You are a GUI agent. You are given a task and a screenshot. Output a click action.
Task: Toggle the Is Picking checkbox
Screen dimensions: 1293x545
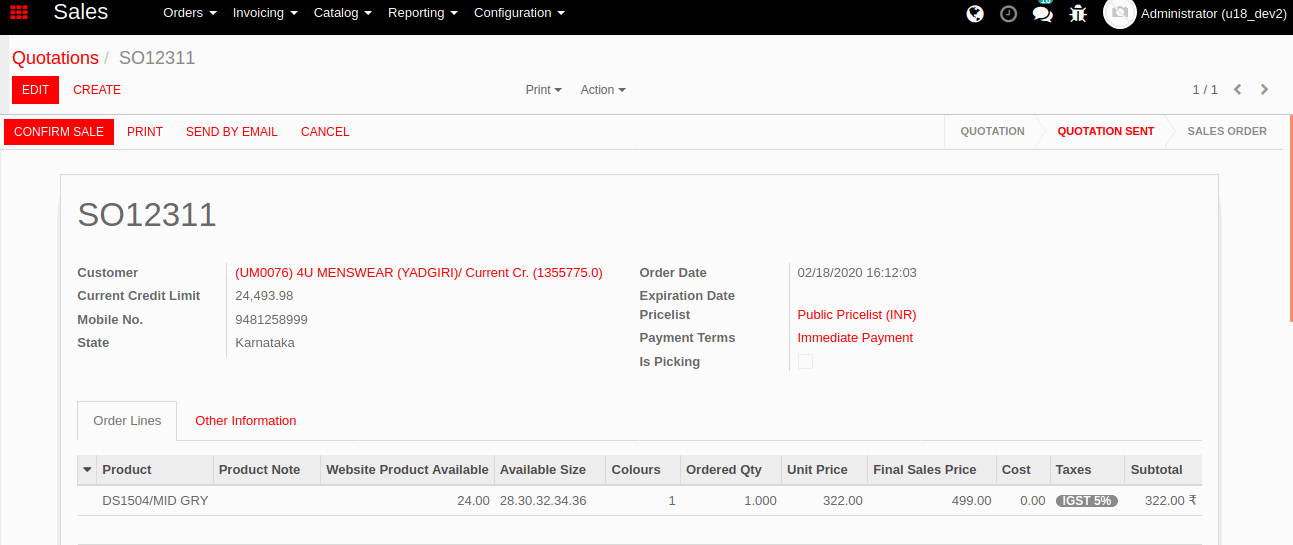805,362
